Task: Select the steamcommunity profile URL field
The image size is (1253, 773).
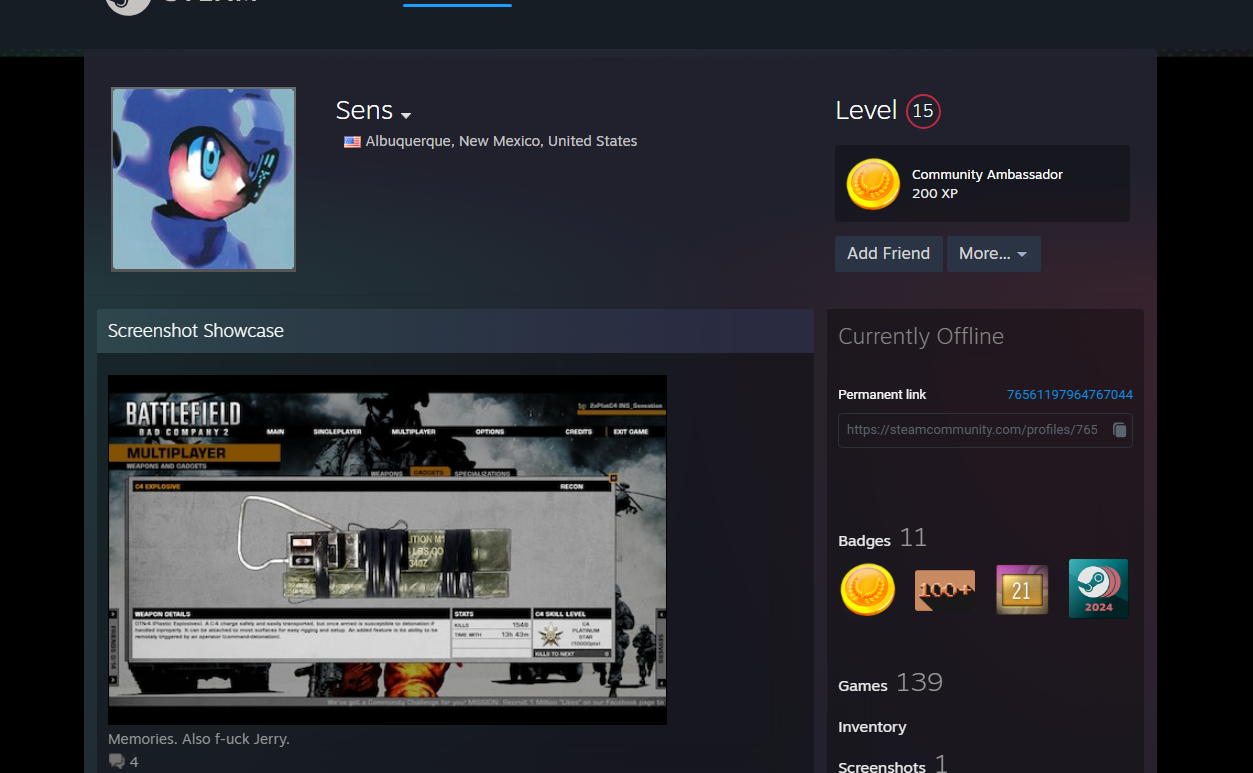Action: 985,430
